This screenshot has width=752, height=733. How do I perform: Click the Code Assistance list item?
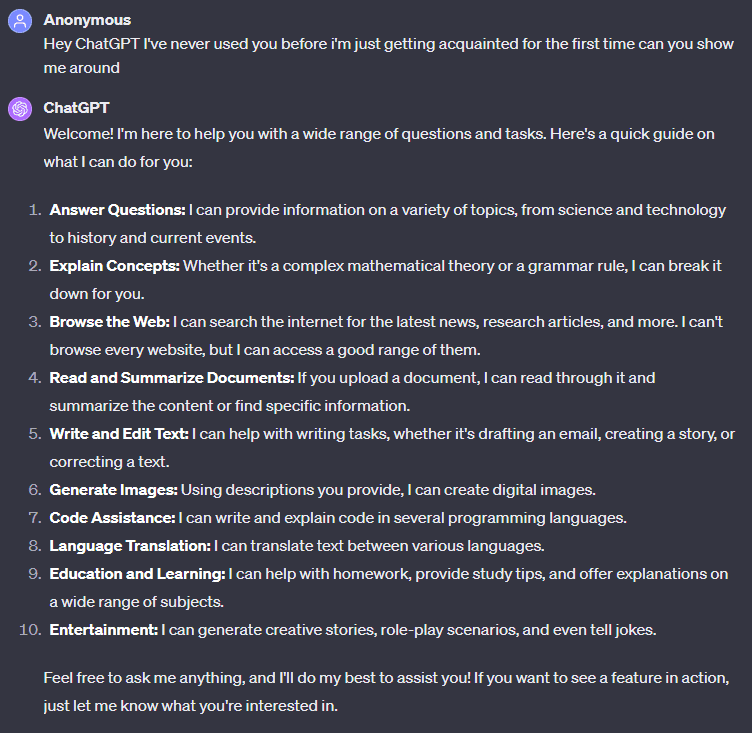338,518
